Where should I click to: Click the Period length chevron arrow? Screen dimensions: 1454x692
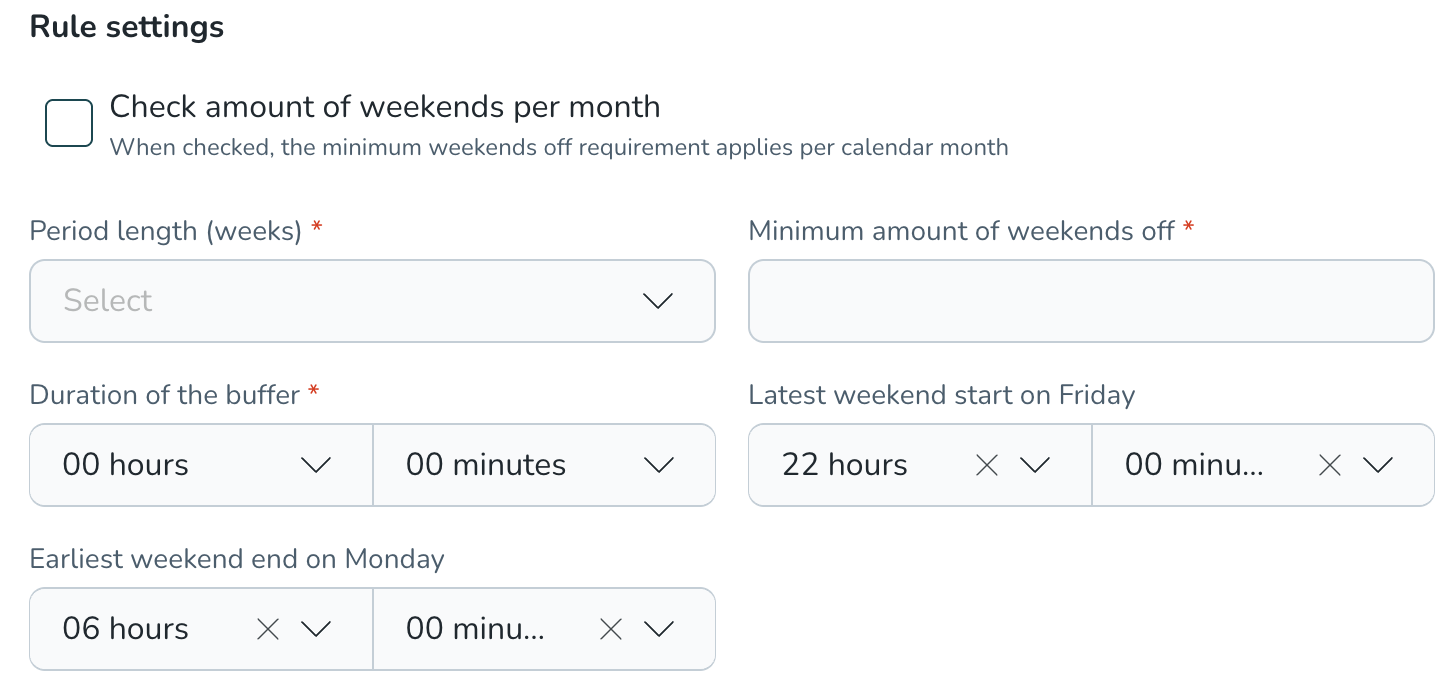pos(658,301)
